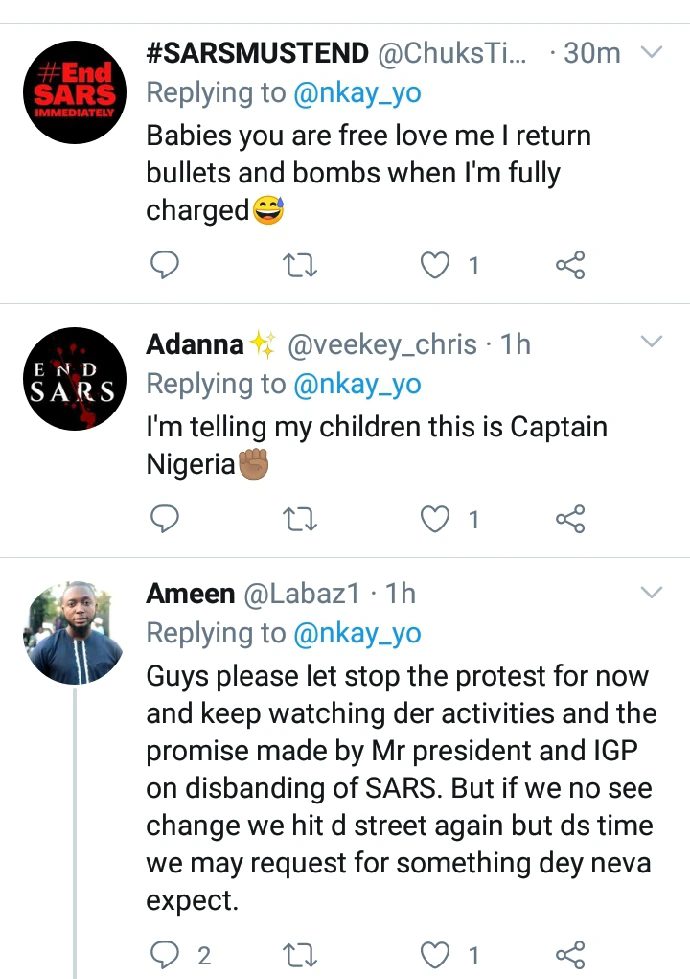Reply to the #SARSMUSTEND tweet
690x979 pixels.
[164, 265]
